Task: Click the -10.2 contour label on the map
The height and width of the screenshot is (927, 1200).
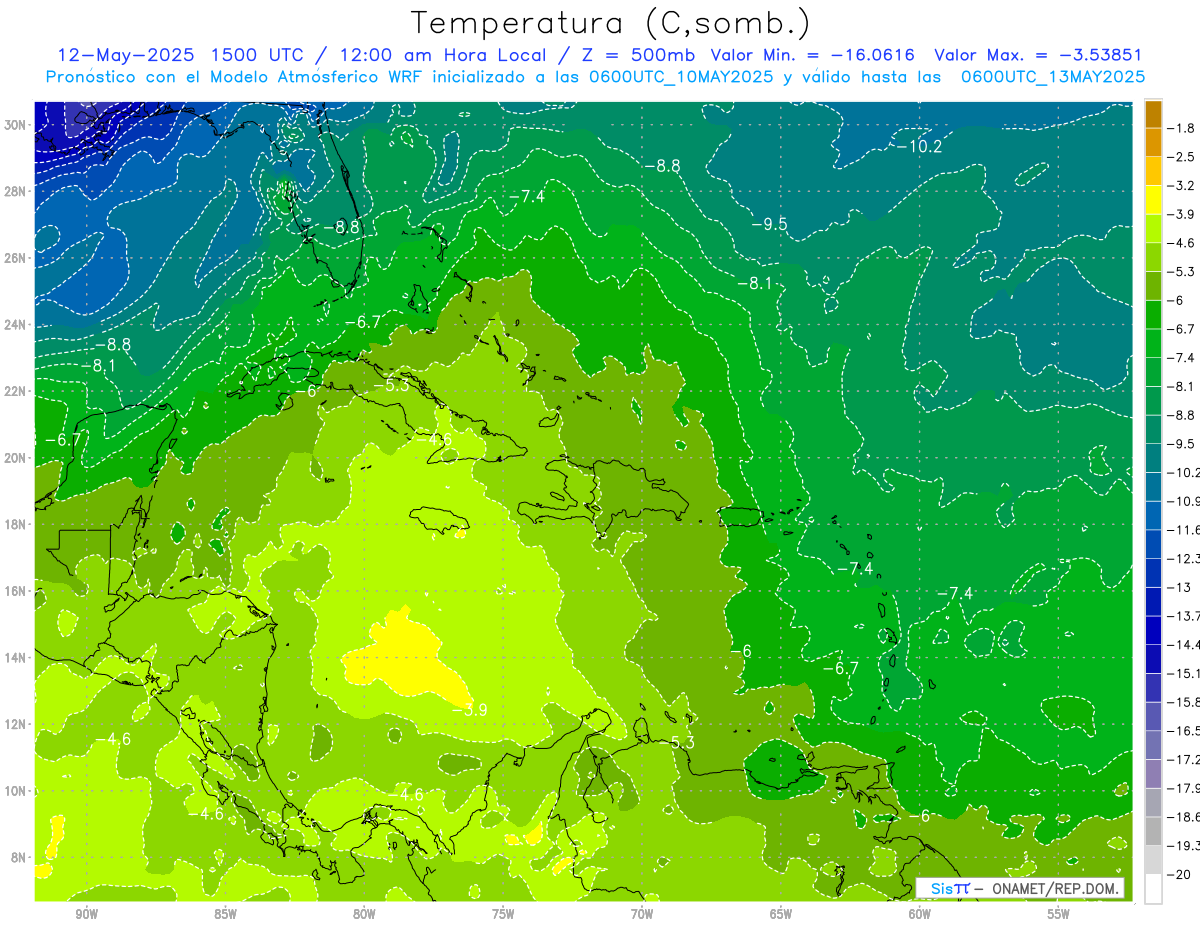Action: click(x=920, y=146)
